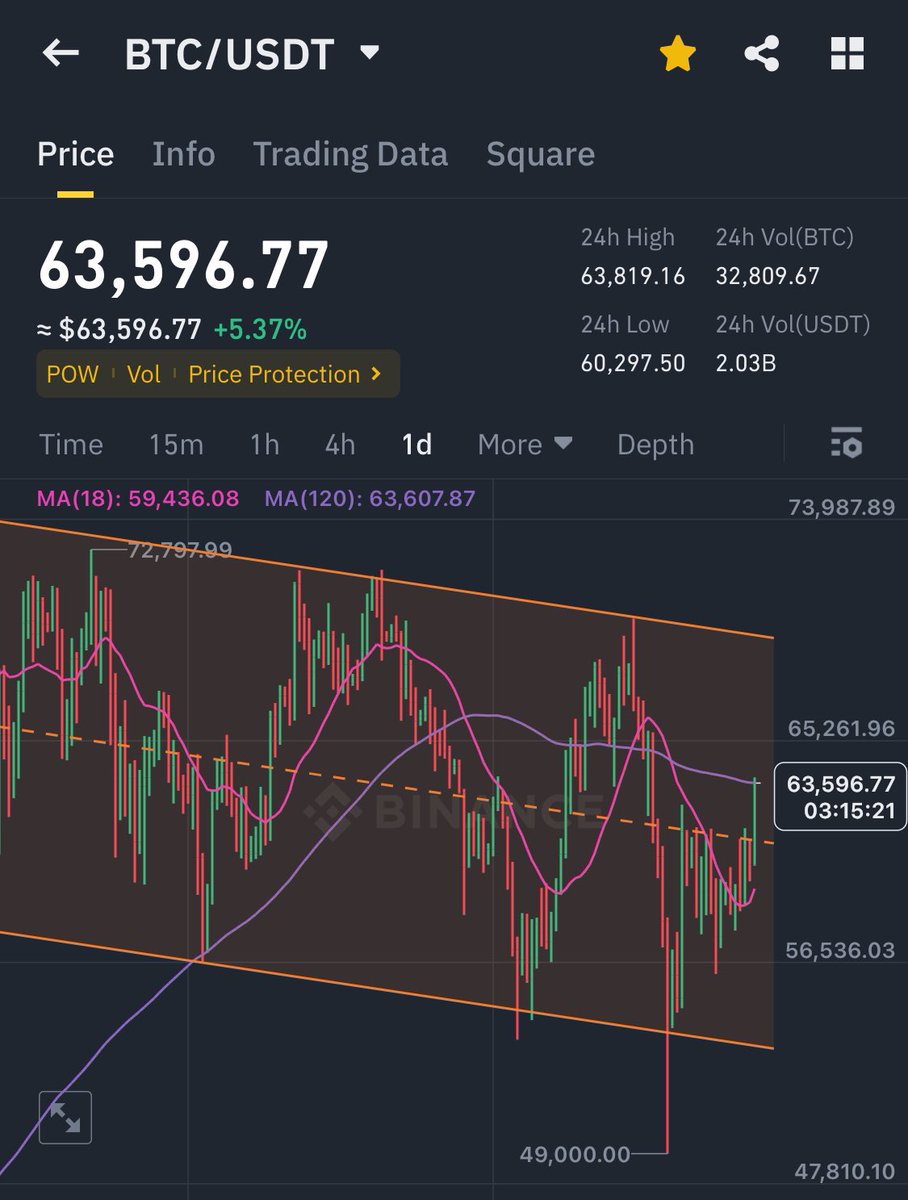
Task: Tap the 24h Vol(BTC) value 32,809.67
Action: 768,276
